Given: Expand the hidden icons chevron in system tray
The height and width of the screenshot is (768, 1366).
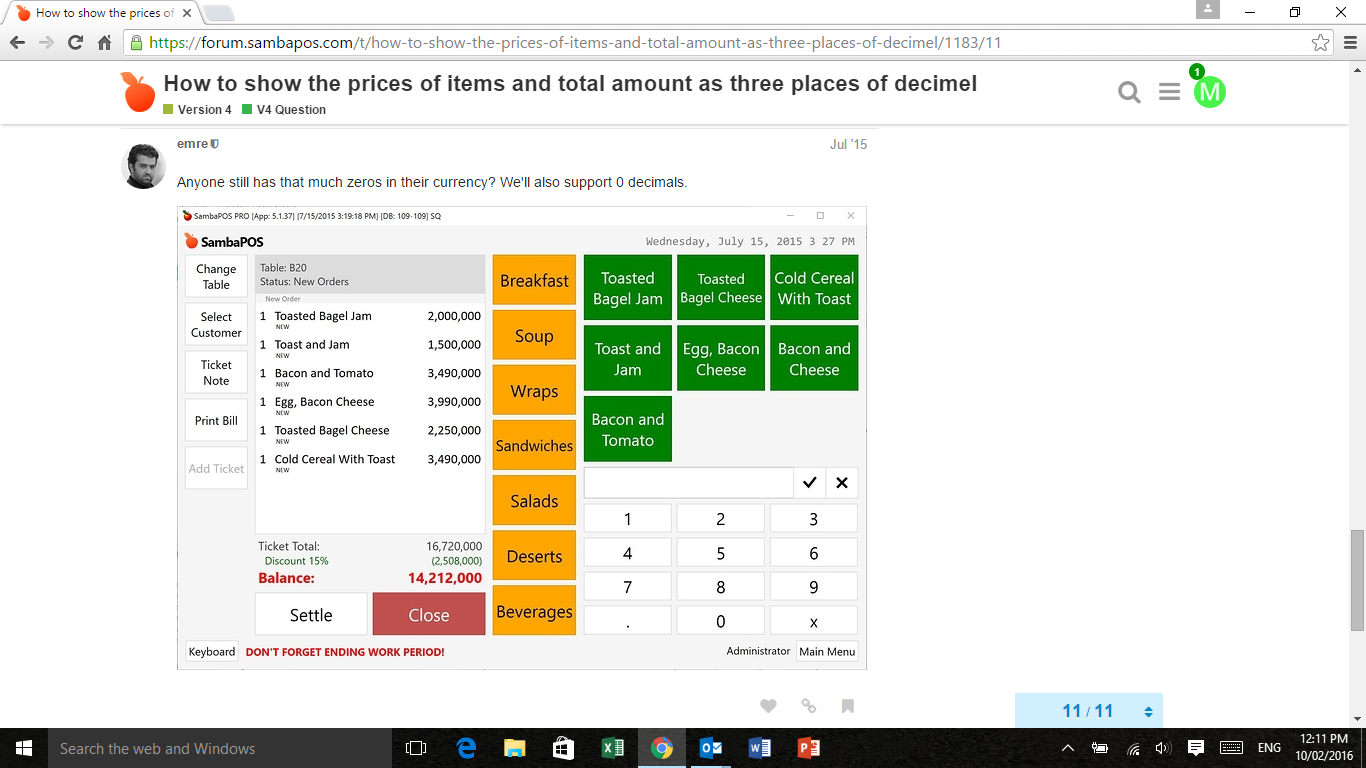Looking at the screenshot, I should (1067, 747).
